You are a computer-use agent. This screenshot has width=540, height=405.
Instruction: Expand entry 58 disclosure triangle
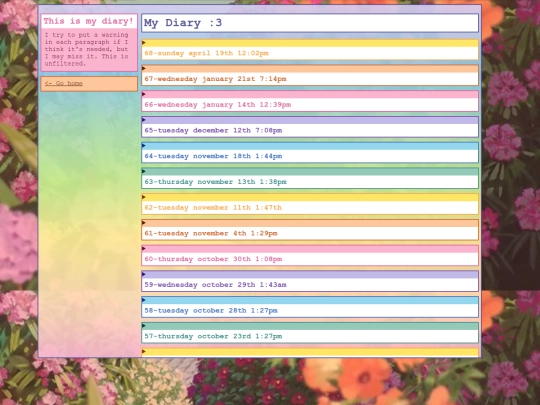[x=144, y=300]
